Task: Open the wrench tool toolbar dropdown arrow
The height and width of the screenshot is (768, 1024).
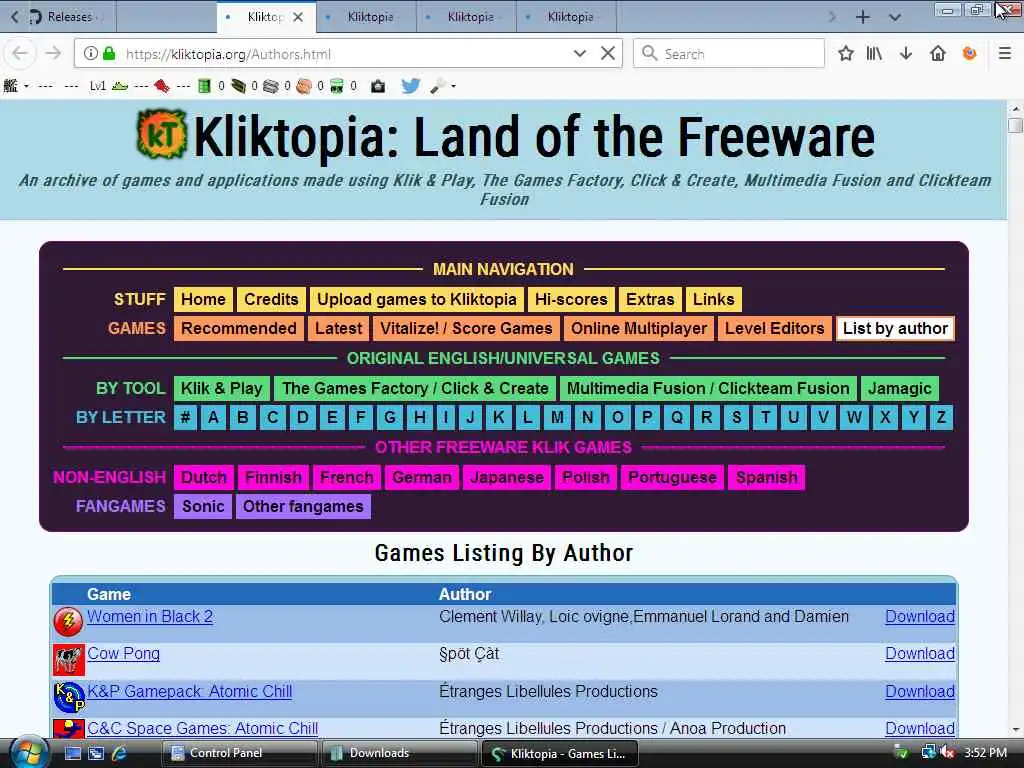Action: point(453,86)
